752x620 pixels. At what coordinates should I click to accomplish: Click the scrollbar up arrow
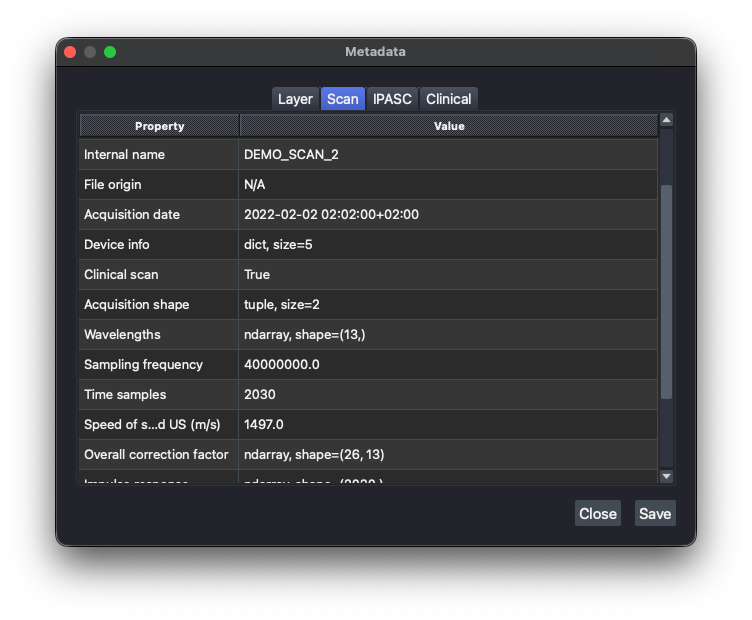pos(666,120)
